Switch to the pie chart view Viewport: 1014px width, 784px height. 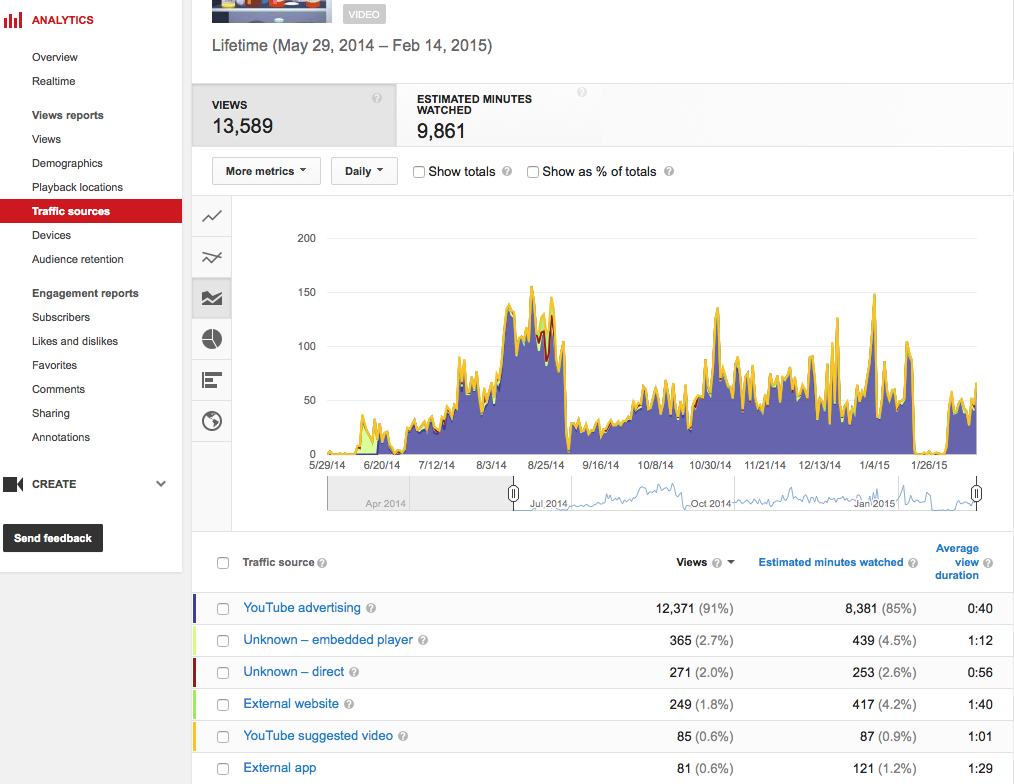pos(212,339)
